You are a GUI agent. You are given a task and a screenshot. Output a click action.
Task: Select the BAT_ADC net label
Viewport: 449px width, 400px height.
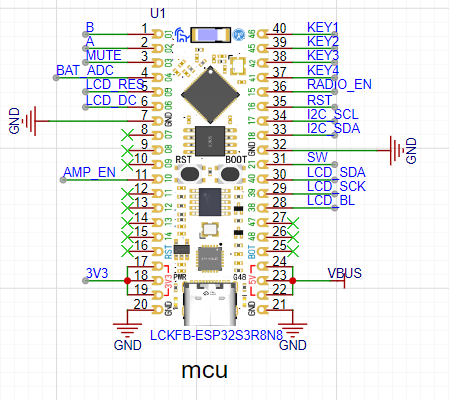[x=85, y=70]
